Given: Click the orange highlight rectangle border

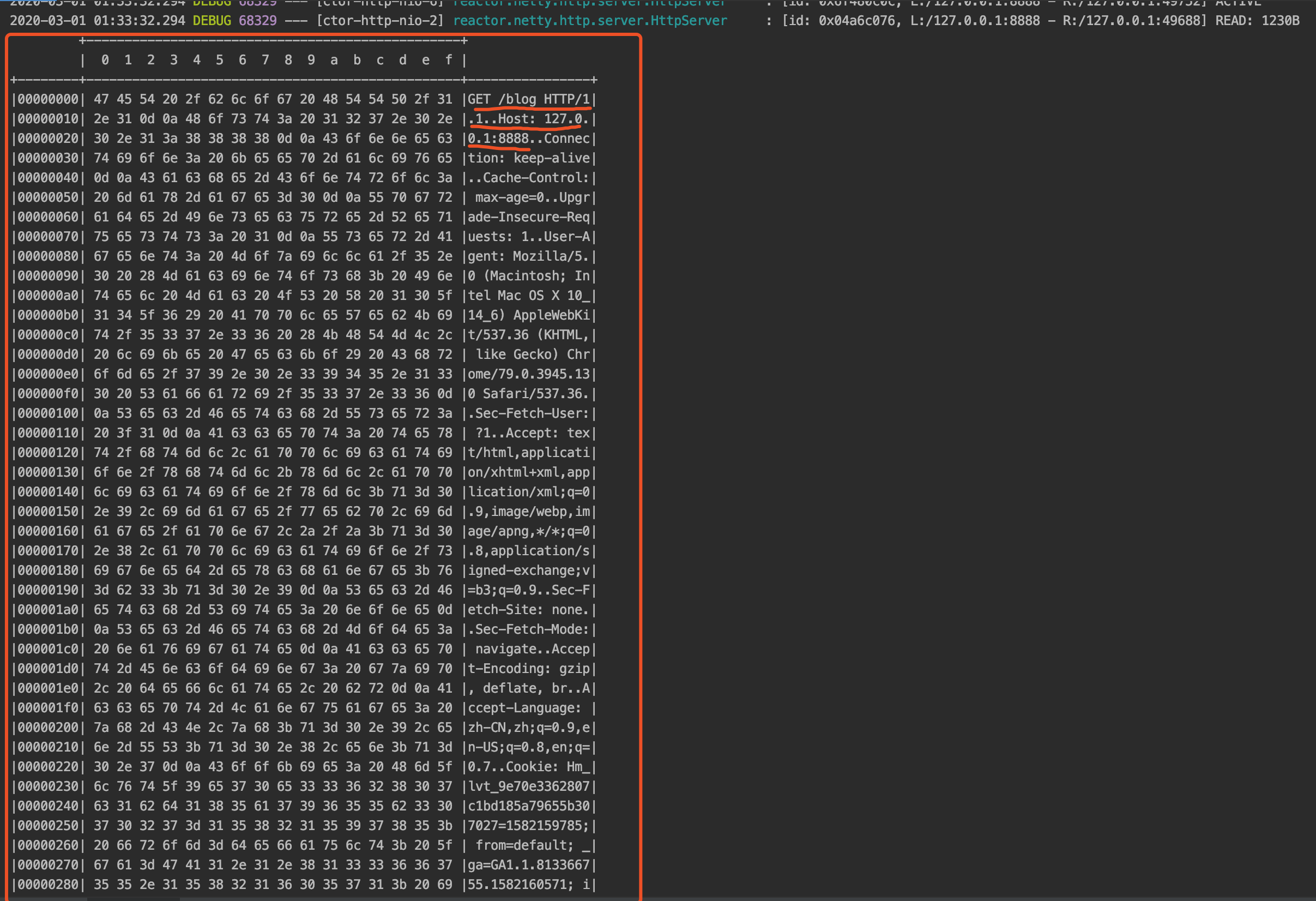Looking at the screenshot, I should click(x=640, y=453).
